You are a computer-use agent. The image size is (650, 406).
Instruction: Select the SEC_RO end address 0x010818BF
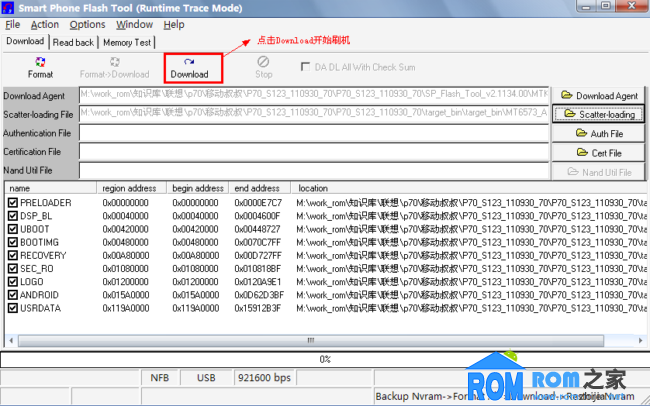(x=257, y=269)
